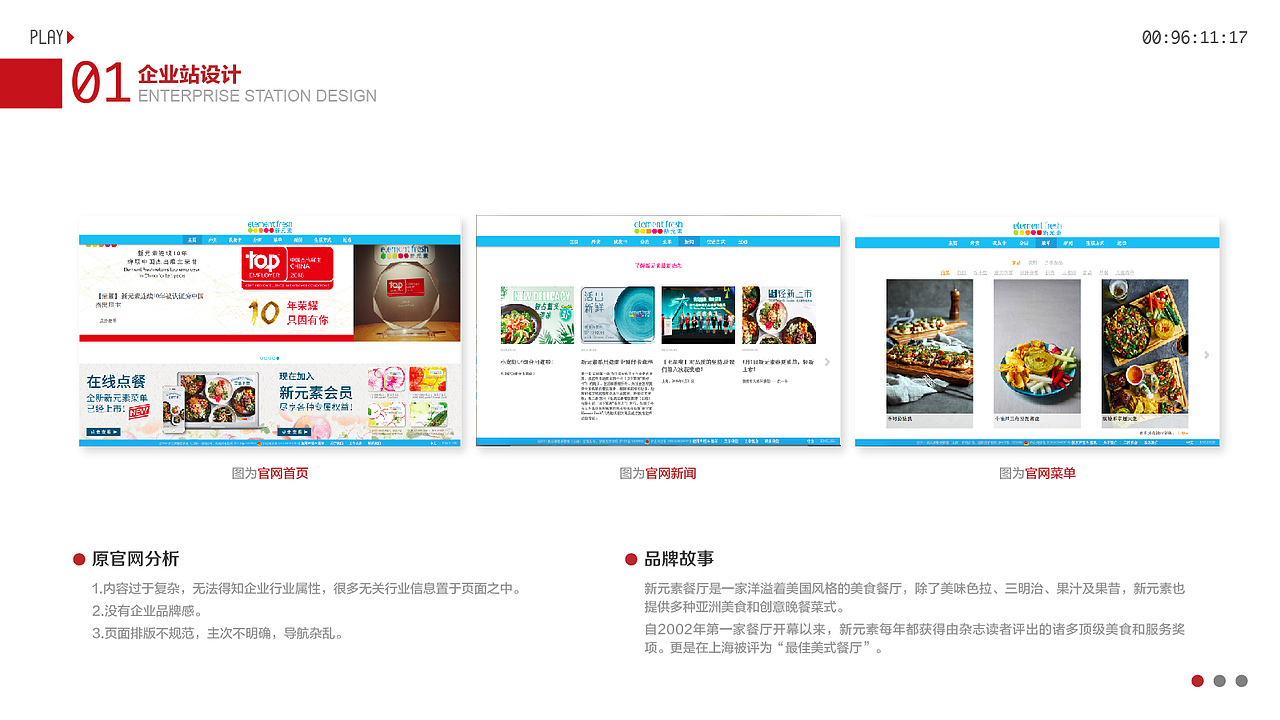Open the 活出新鲜 blue plate news thumbnail
Screen dimensions: 1280x720
point(617,315)
